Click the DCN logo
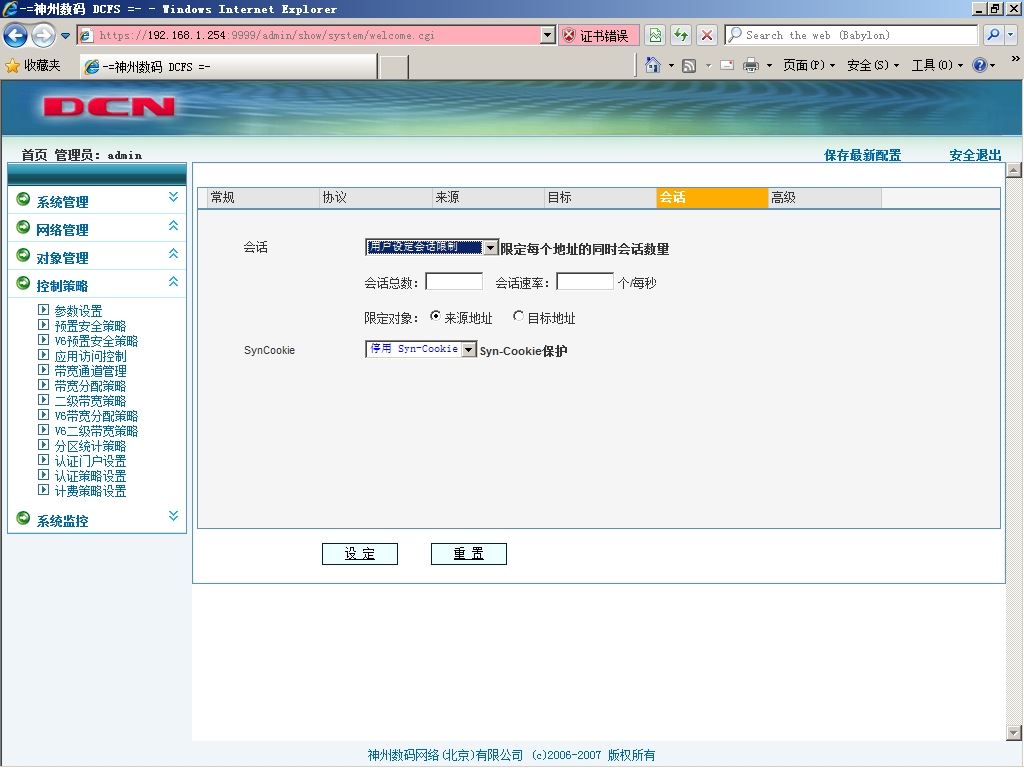The image size is (1024, 768). [x=109, y=107]
